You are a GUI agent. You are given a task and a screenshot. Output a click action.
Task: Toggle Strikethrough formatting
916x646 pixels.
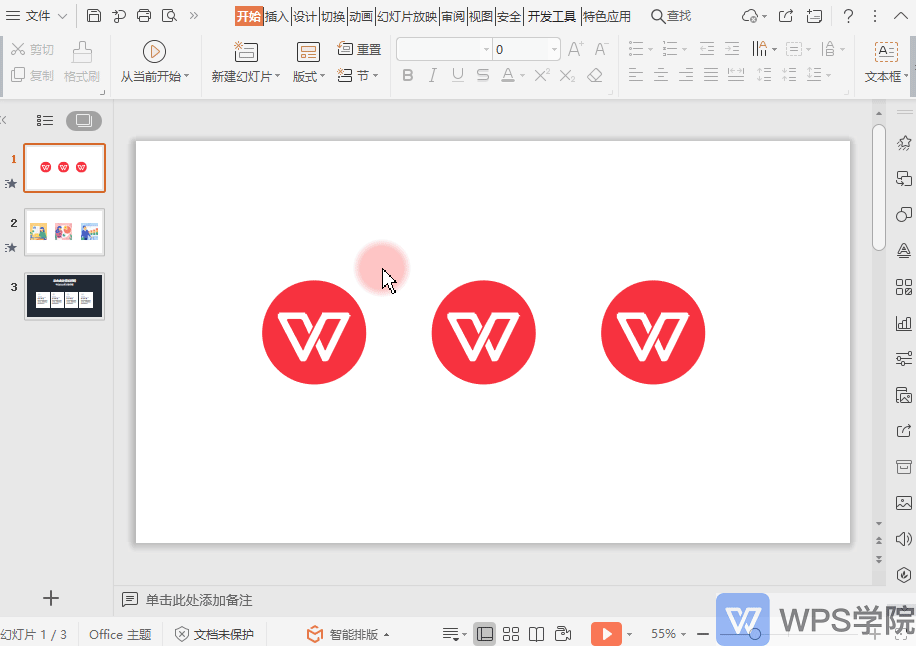[x=483, y=75]
